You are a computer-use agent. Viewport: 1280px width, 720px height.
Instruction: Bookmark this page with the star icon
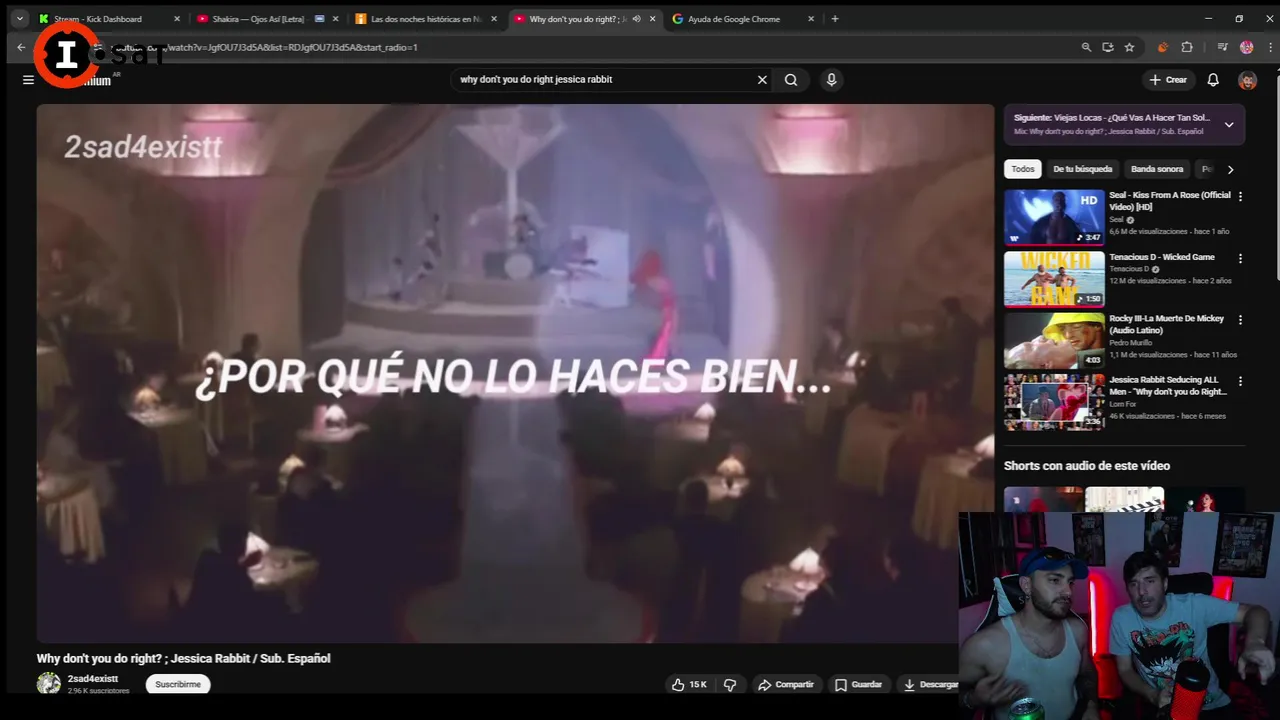[x=1129, y=47]
